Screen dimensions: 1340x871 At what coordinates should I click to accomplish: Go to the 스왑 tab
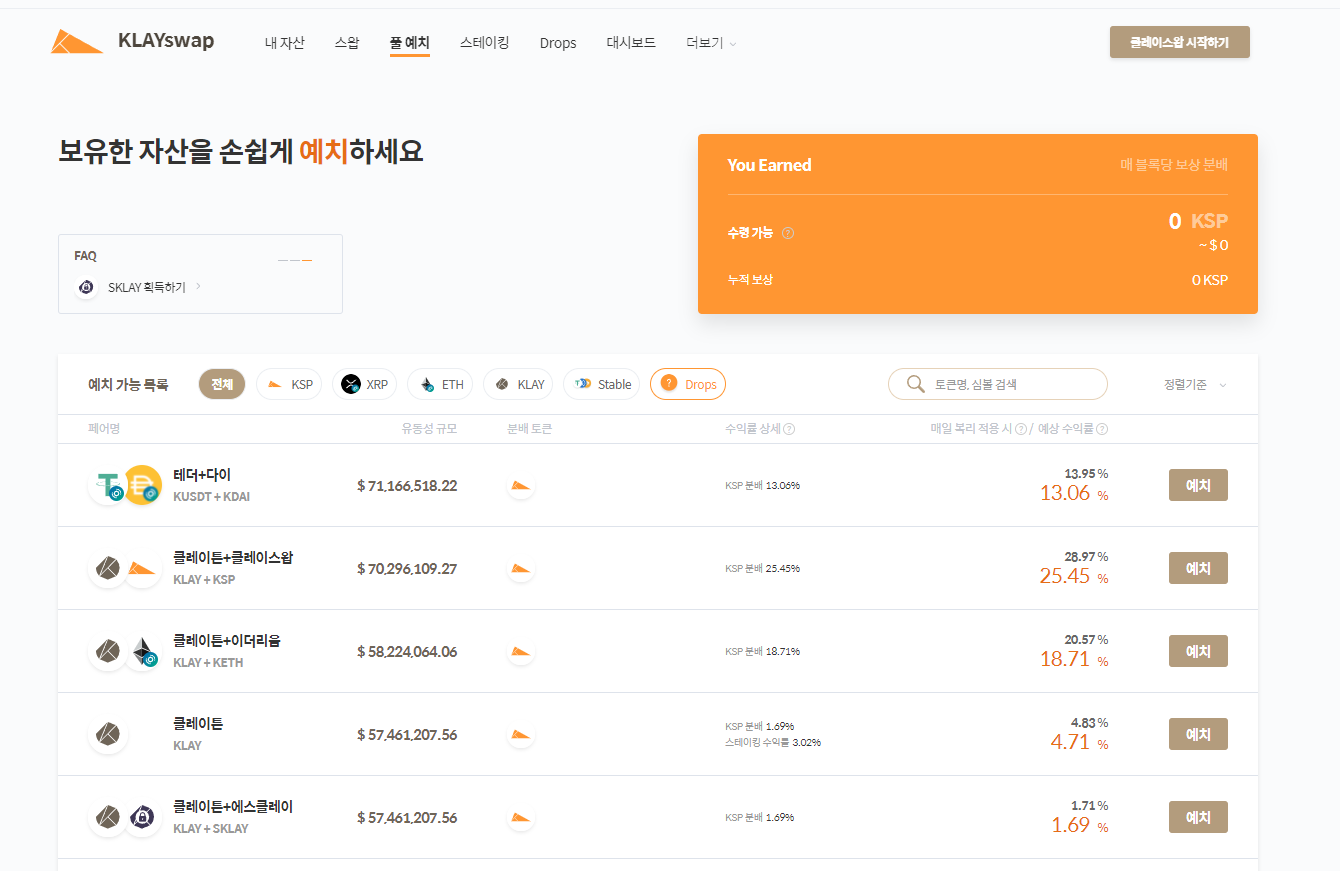(x=347, y=43)
